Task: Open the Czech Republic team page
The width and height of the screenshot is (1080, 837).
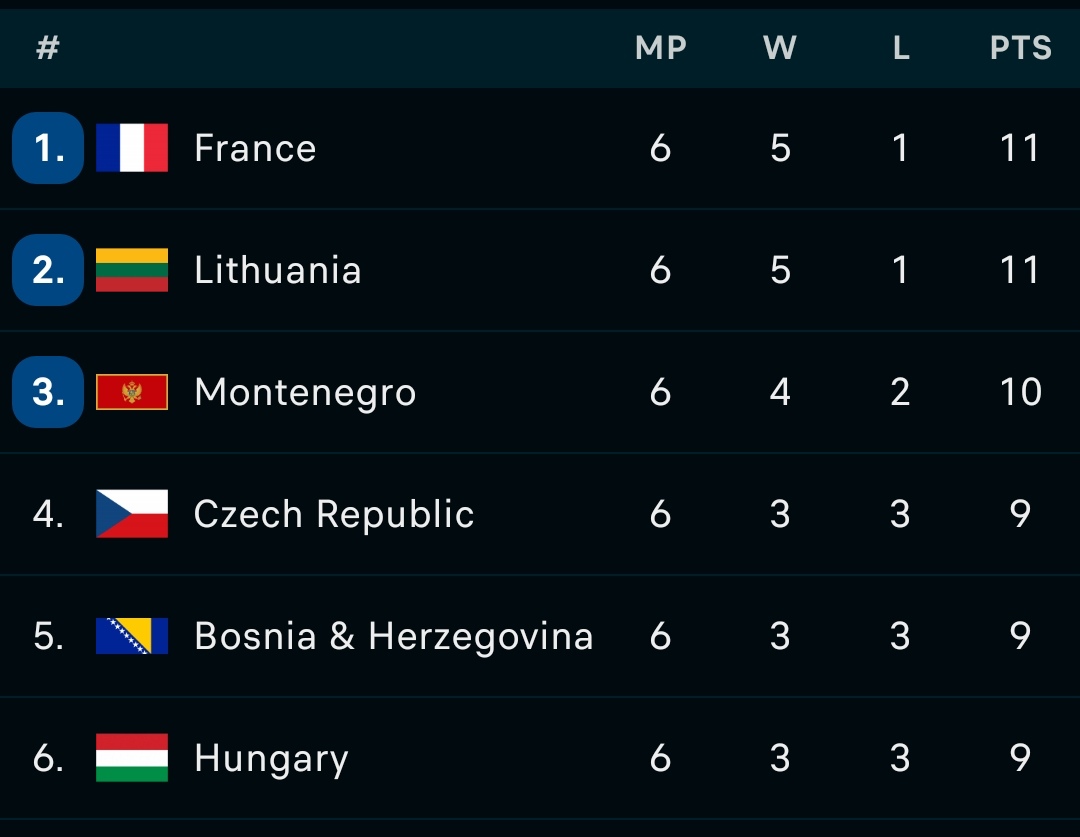Action: (333, 514)
